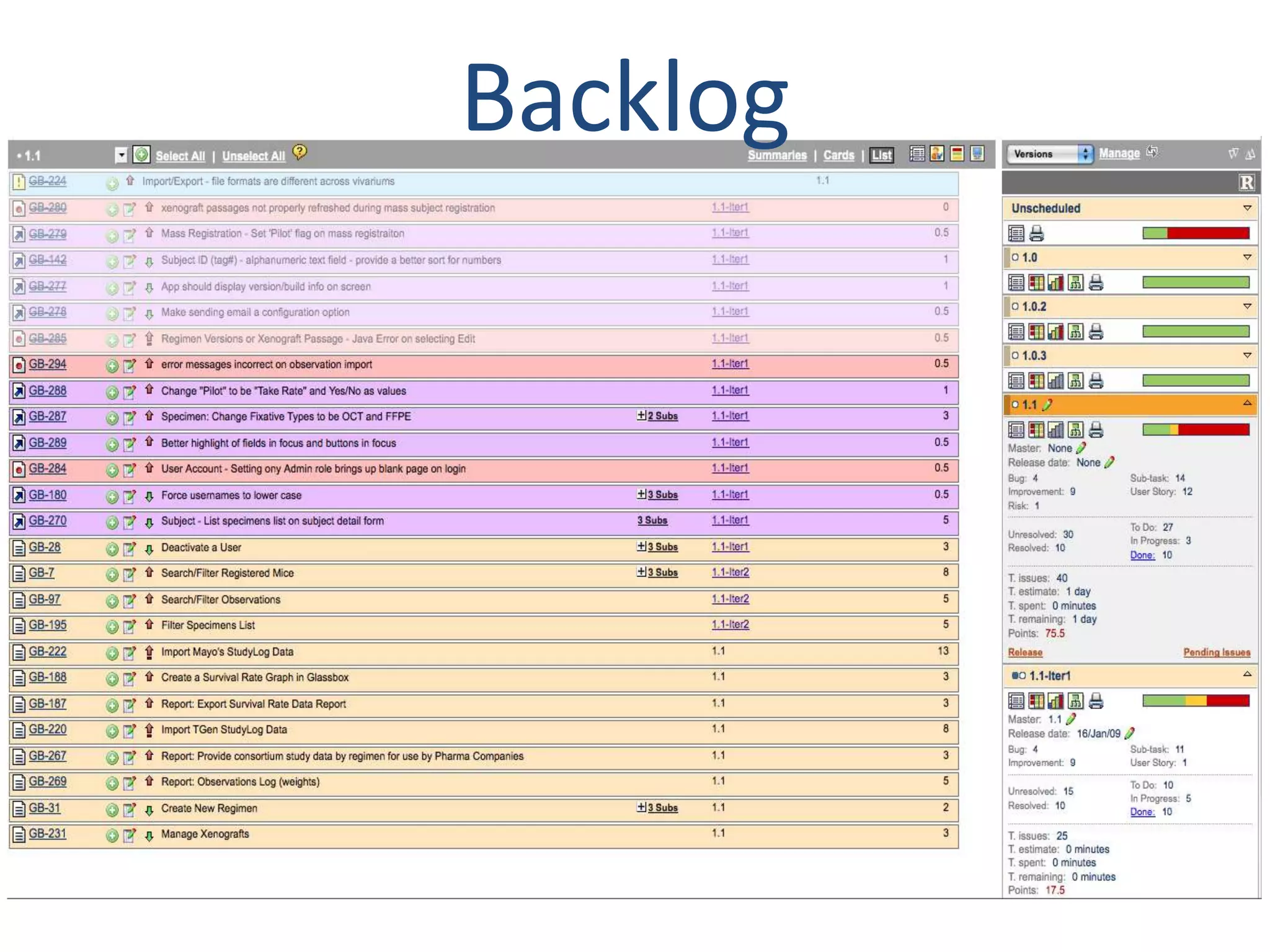Click the improvement type icon for GB-180
Viewport: 1270px width, 952px height.
(x=19, y=495)
